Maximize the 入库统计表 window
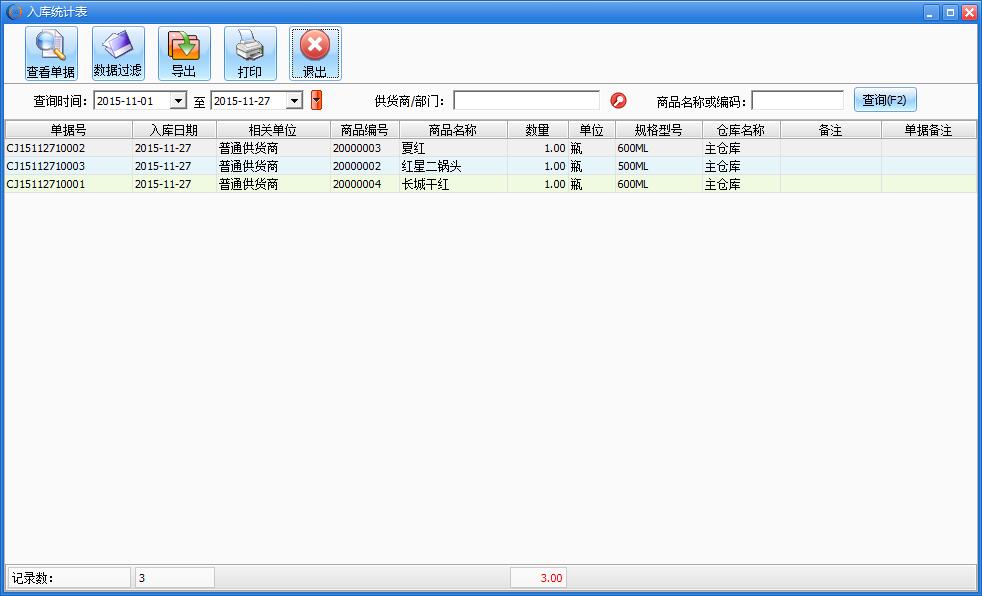Viewport: 982px width, 596px height. coord(950,13)
